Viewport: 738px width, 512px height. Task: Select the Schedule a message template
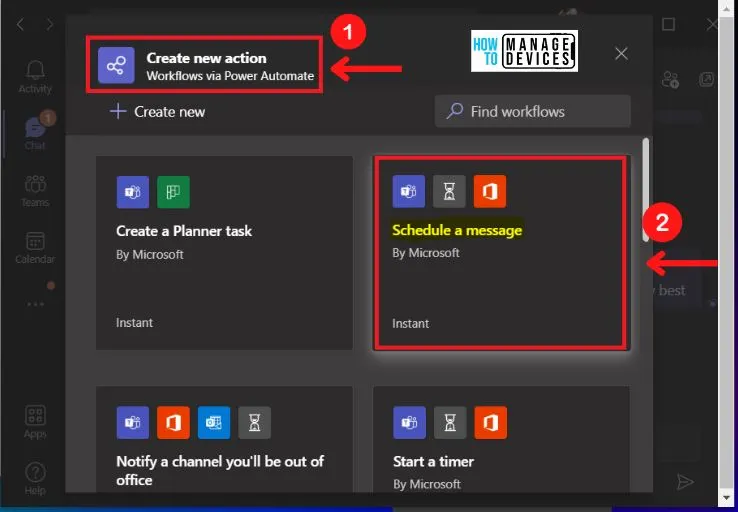[502, 253]
